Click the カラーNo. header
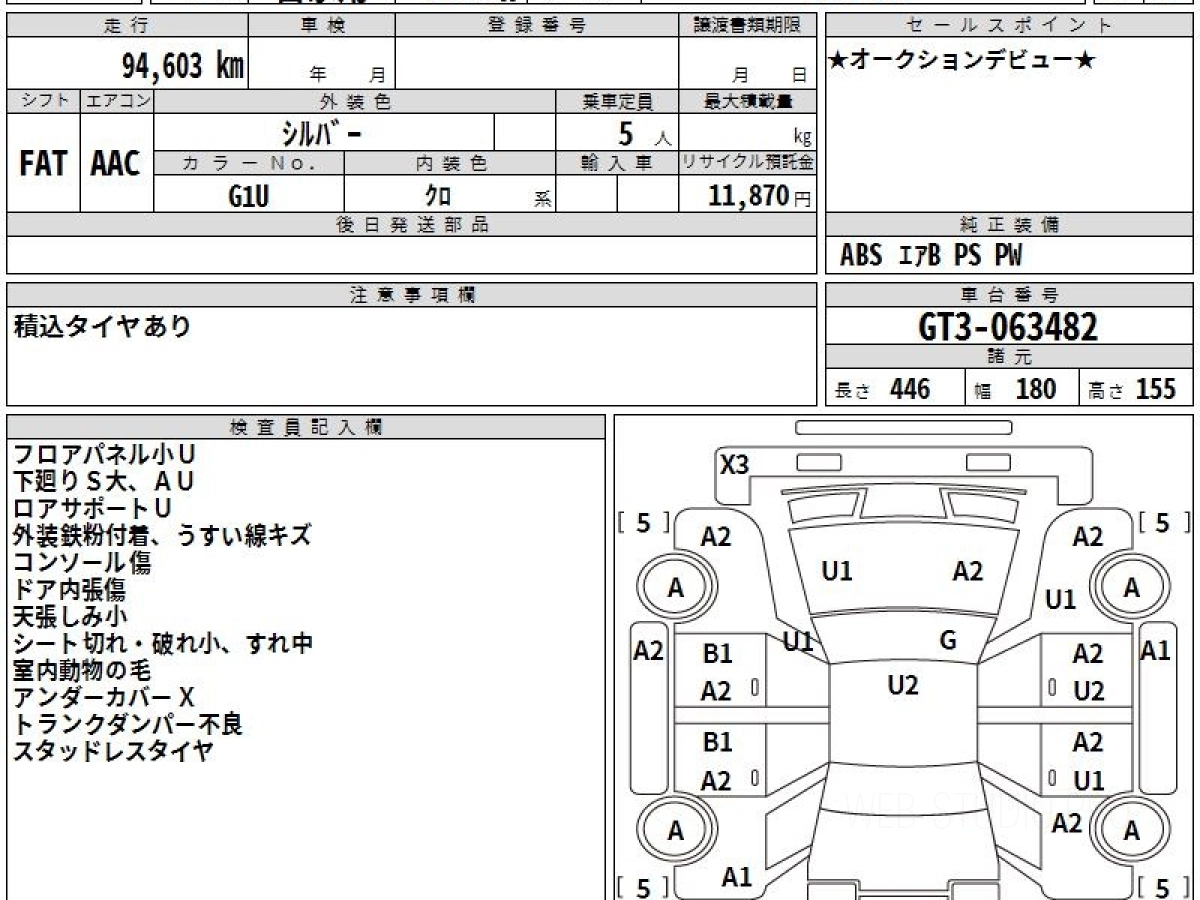The height and width of the screenshot is (900, 1200). tap(249, 163)
